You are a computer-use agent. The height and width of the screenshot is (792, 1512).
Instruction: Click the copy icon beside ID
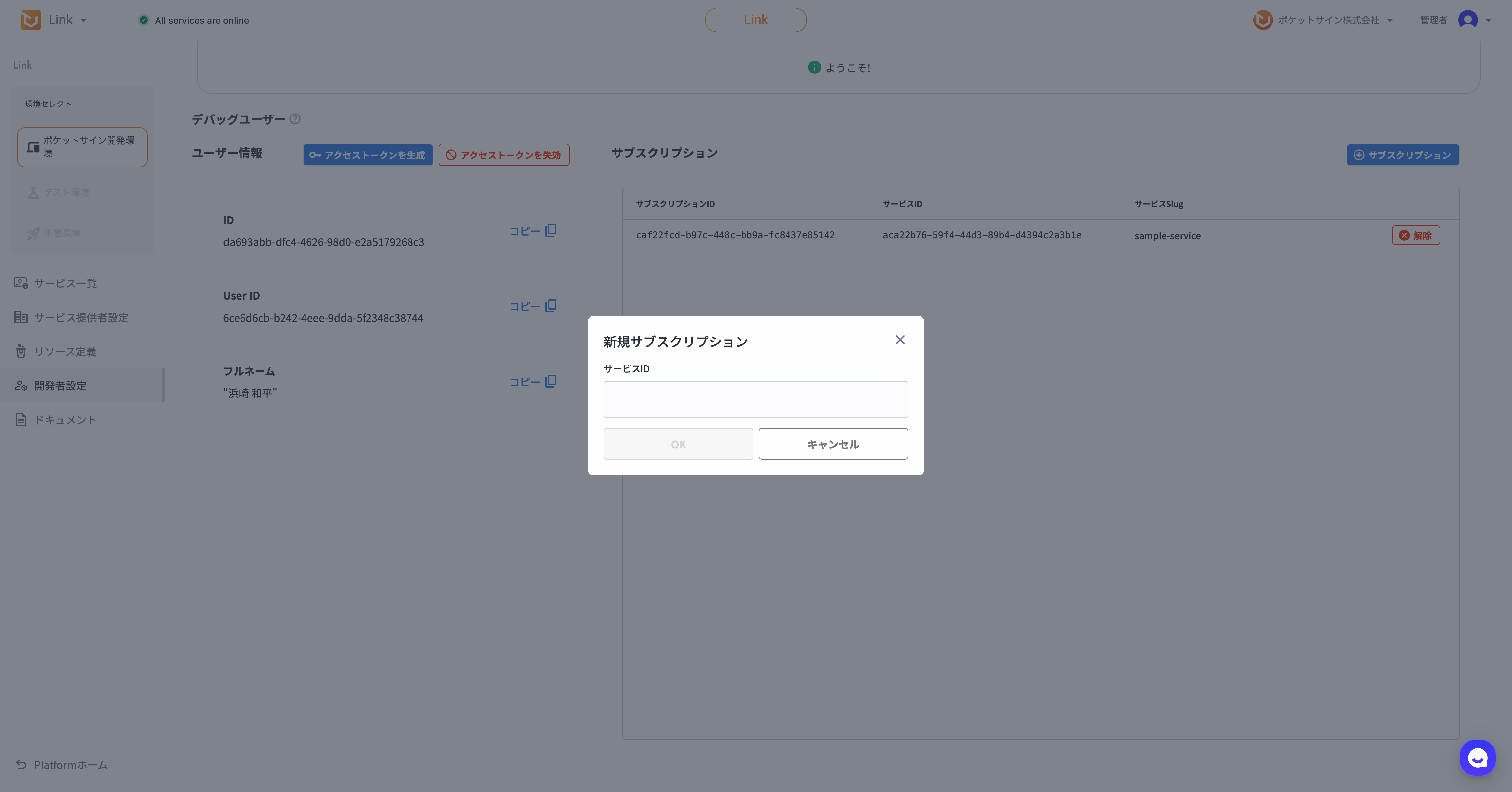tap(551, 230)
